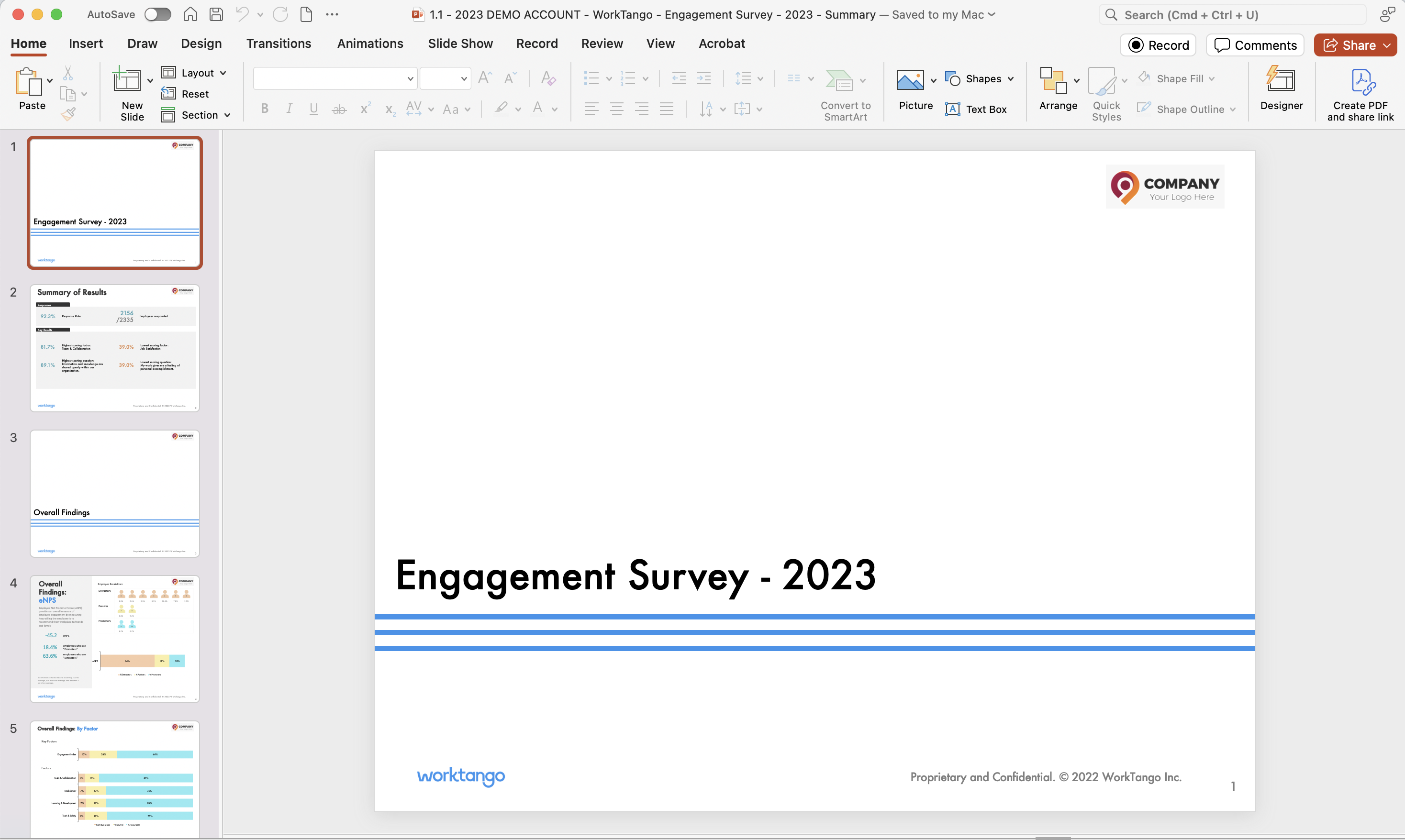
Task: Click the Reset button
Action: click(185, 94)
